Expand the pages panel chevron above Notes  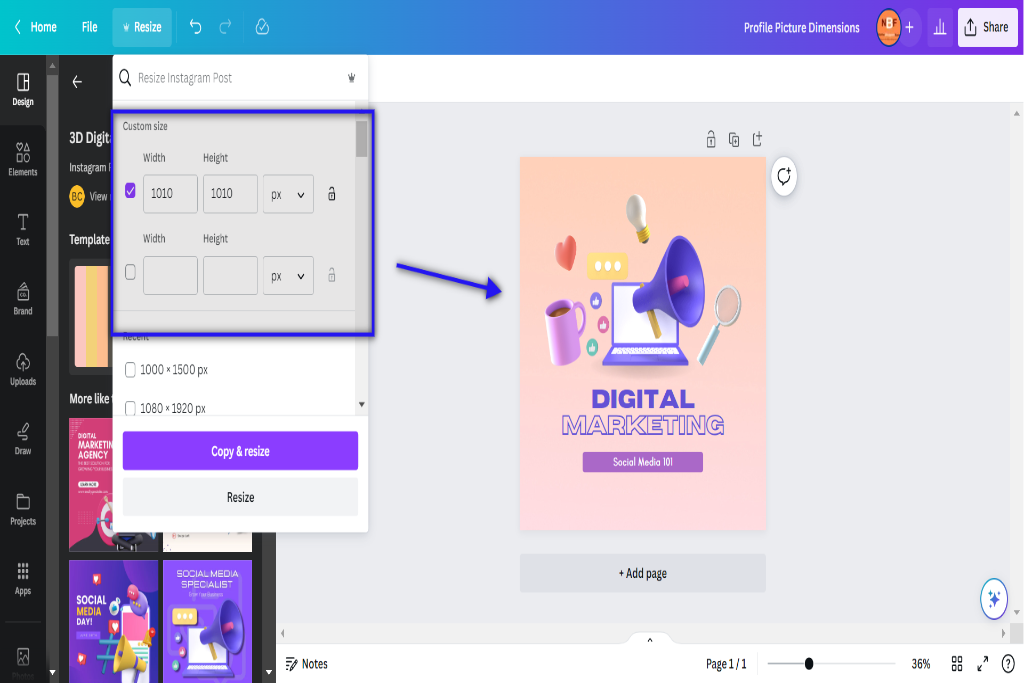click(650, 640)
